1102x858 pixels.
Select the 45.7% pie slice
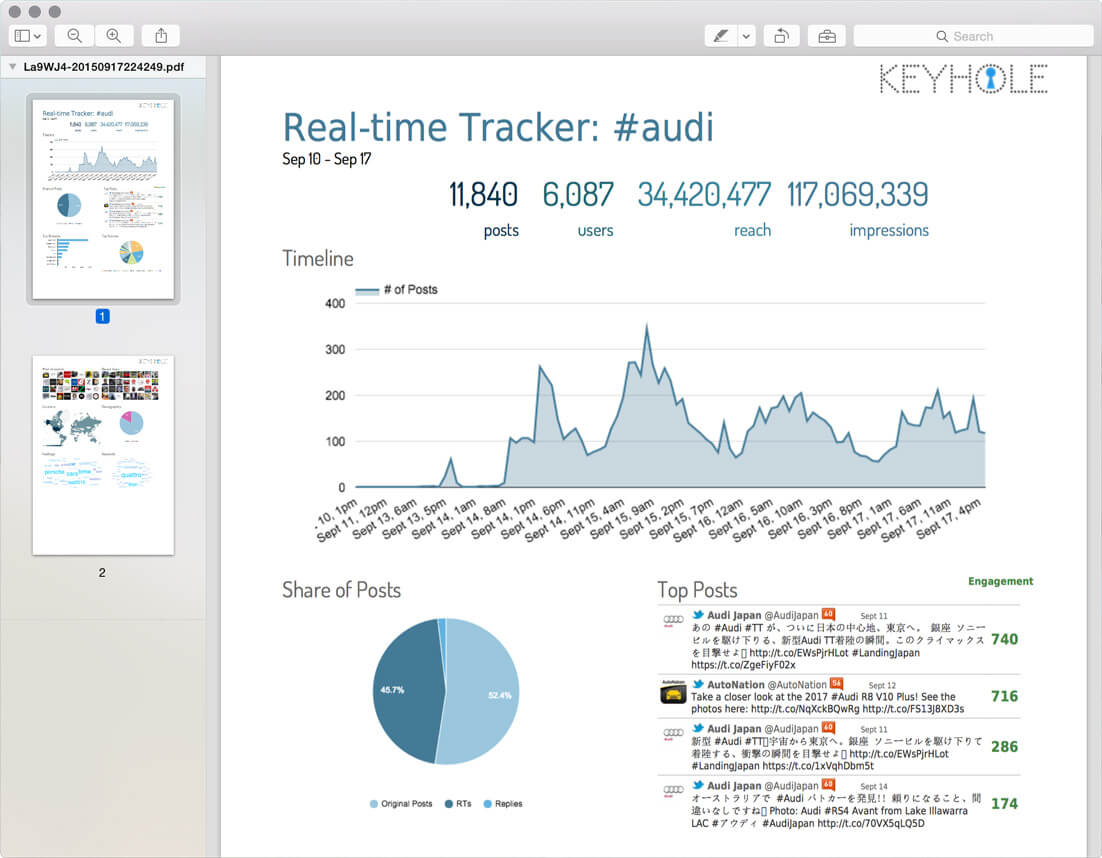(406, 689)
